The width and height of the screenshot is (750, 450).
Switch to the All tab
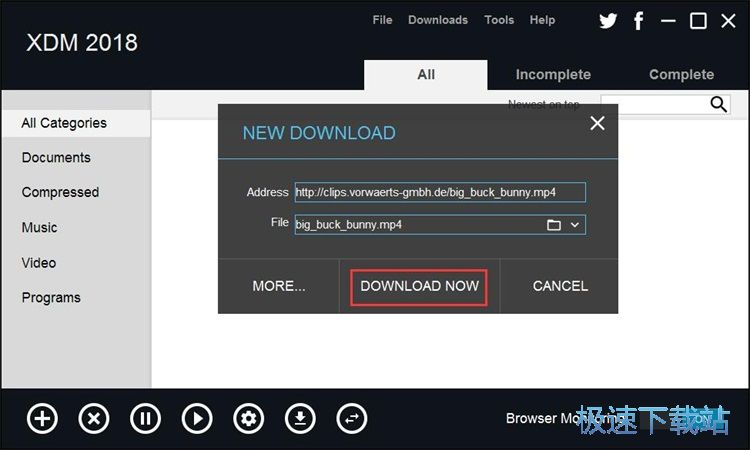(426, 75)
